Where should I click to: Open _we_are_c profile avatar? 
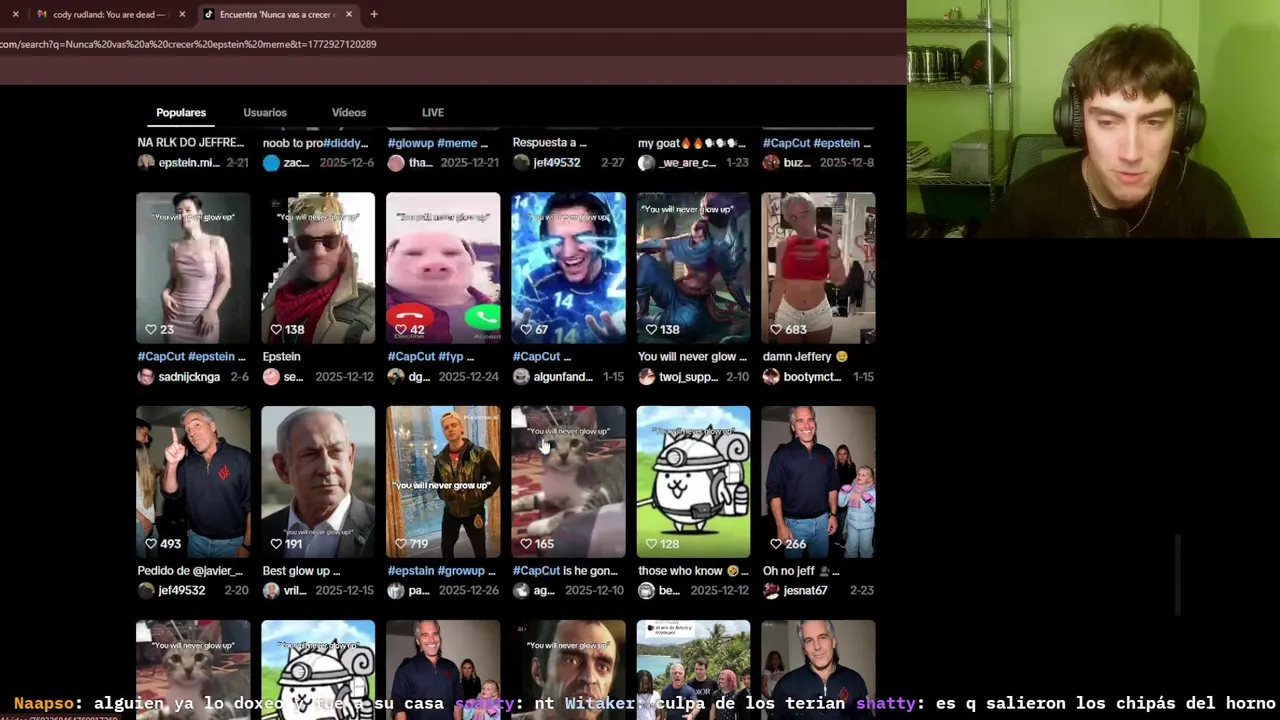[646, 163]
